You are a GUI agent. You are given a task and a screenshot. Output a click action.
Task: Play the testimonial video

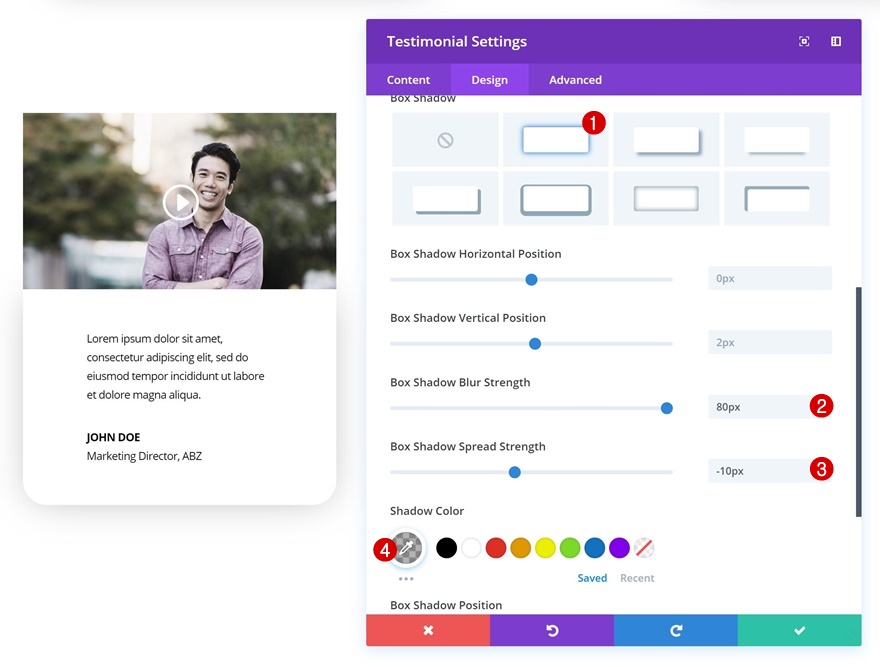pyautogui.click(x=180, y=201)
